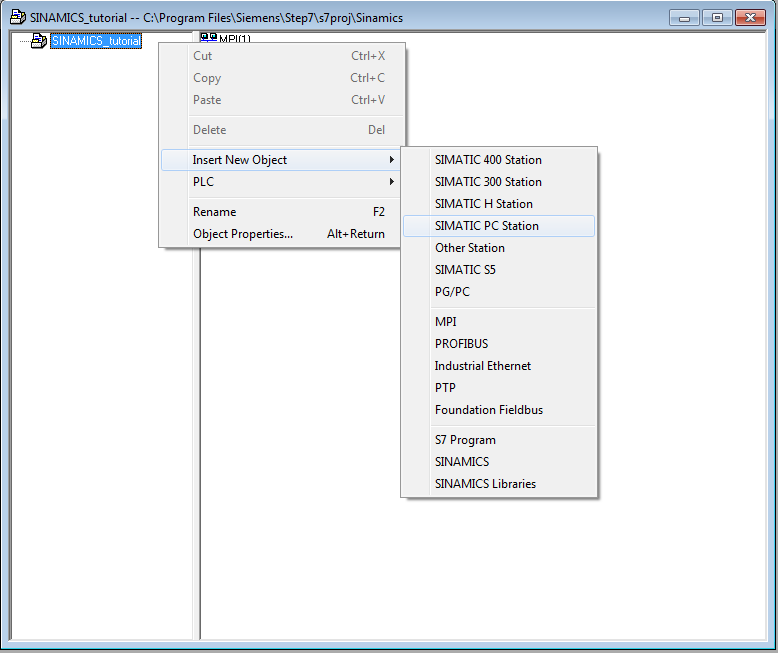Click the window title bar text
The width and height of the screenshot is (778, 653).
tap(216, 18)
